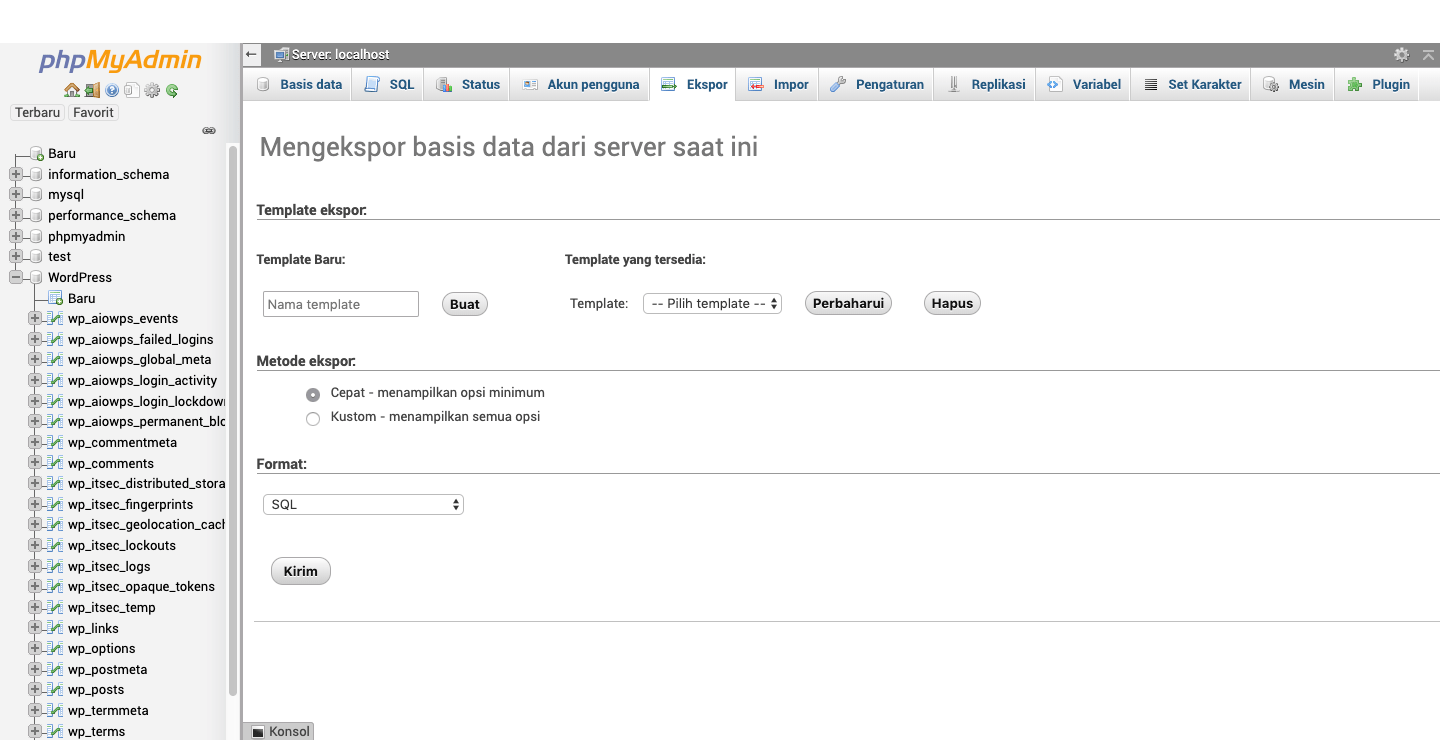Reload navigation panel with green arrow icon
The width and height of the screenshot is (1440, 740).
(172, 90)
